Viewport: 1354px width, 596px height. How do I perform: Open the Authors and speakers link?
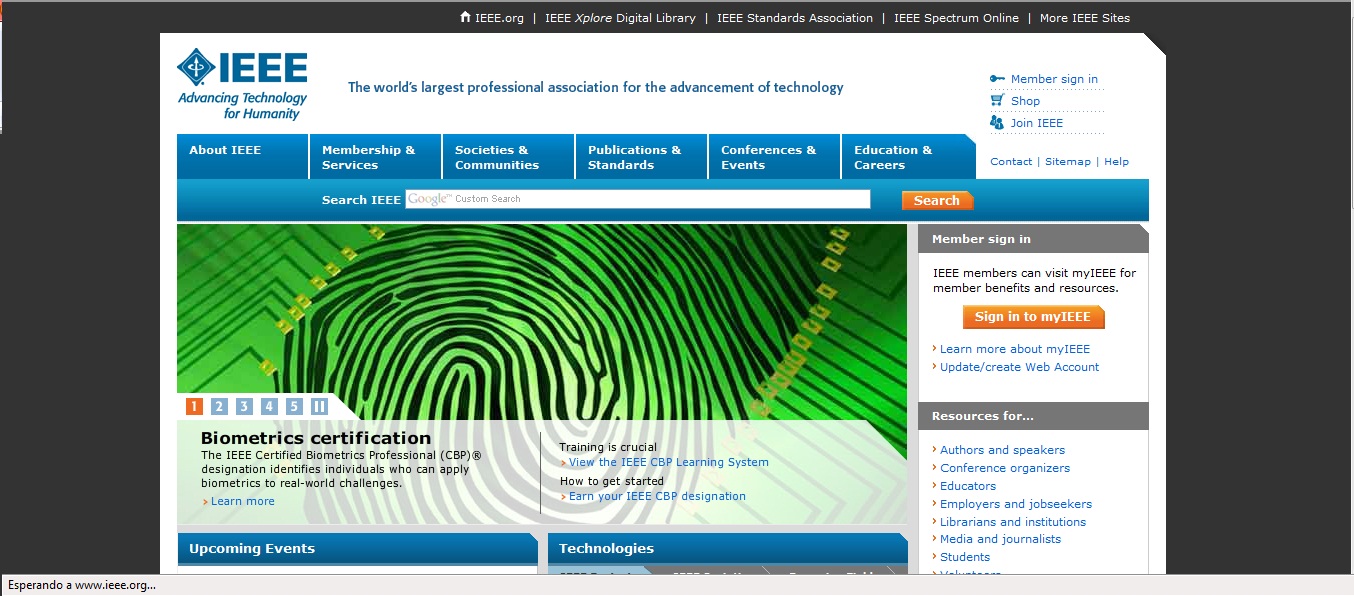(1002, 450)
